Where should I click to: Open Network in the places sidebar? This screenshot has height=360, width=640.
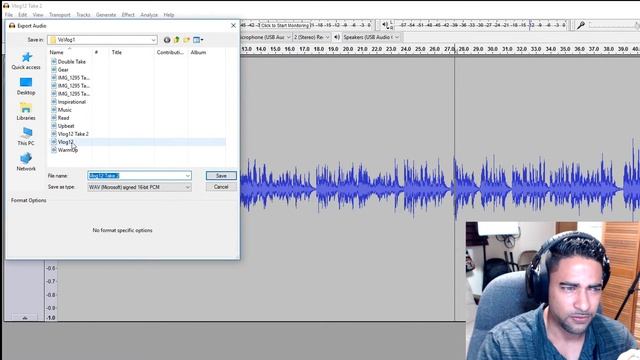click(26, 162)
